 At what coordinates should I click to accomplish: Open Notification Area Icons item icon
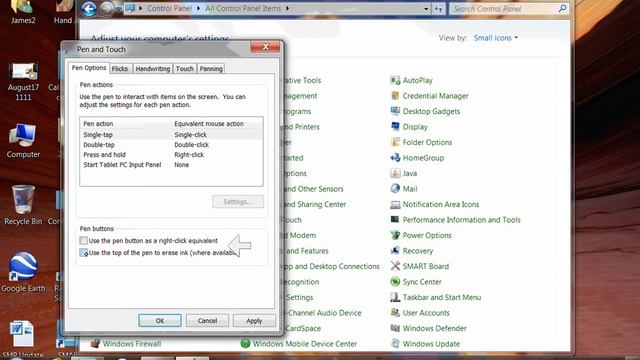[x=395, y=204]
